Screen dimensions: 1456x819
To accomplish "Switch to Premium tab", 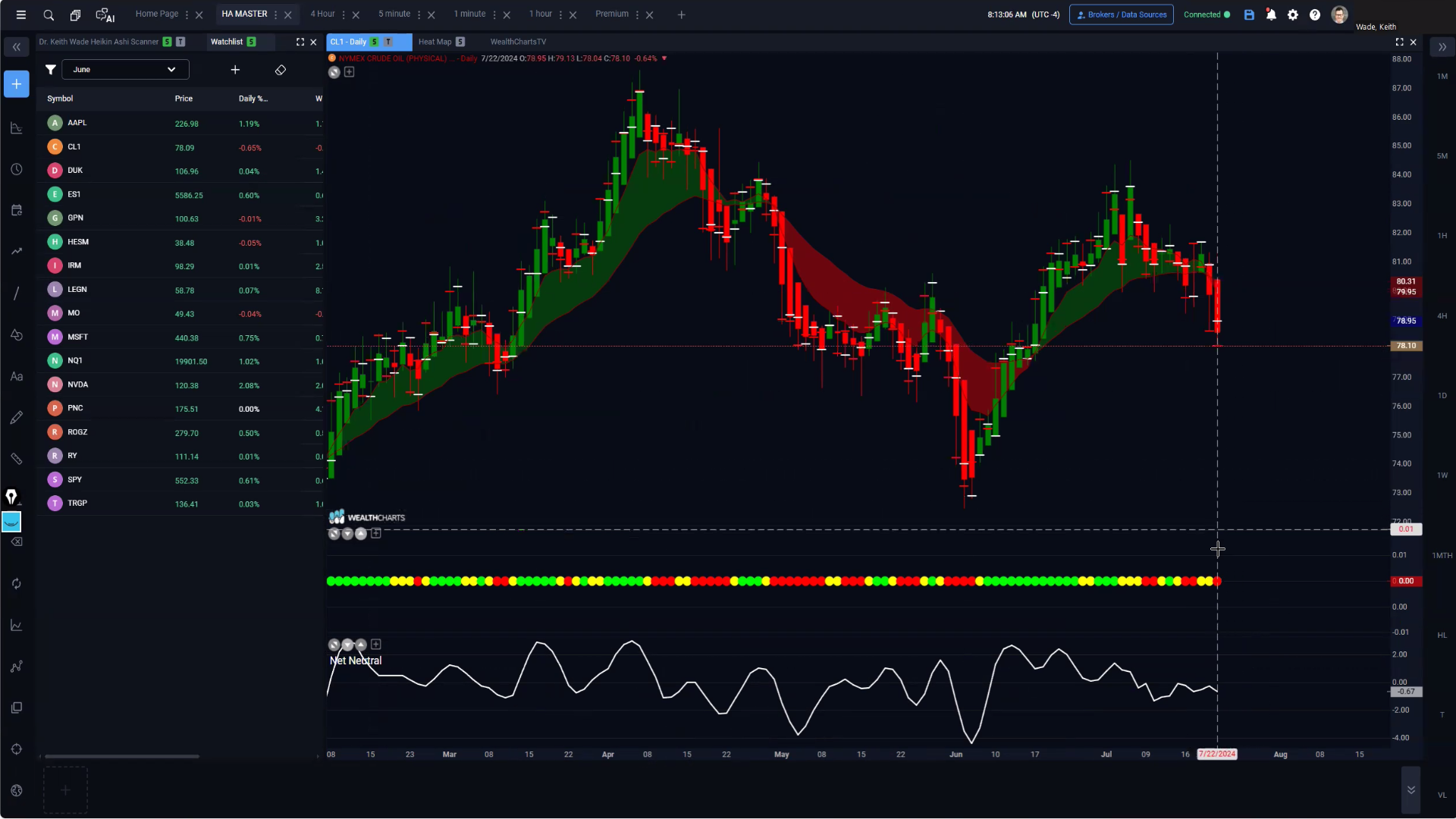I will tap(612, 14).
